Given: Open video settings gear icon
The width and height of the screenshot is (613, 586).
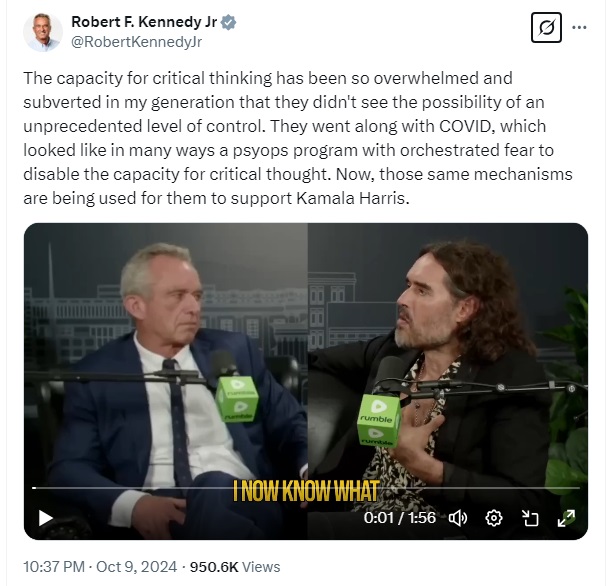Looking at the screenshot, I should point(494,518).
